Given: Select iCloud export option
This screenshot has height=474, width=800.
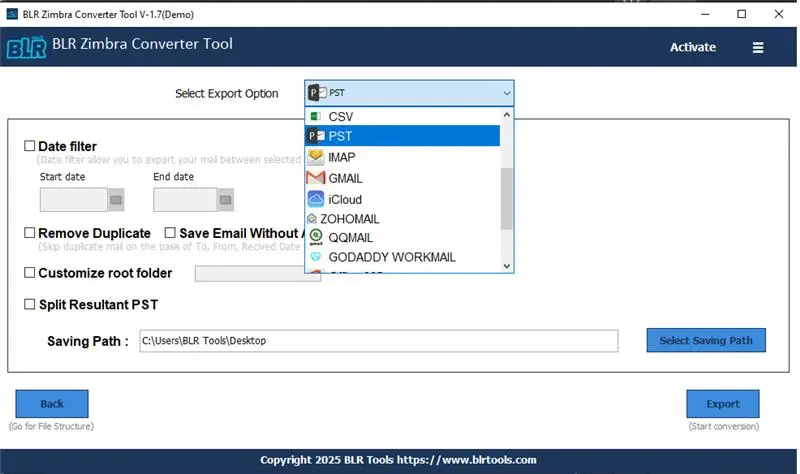Looking at the screenshot, I should 403,199.
